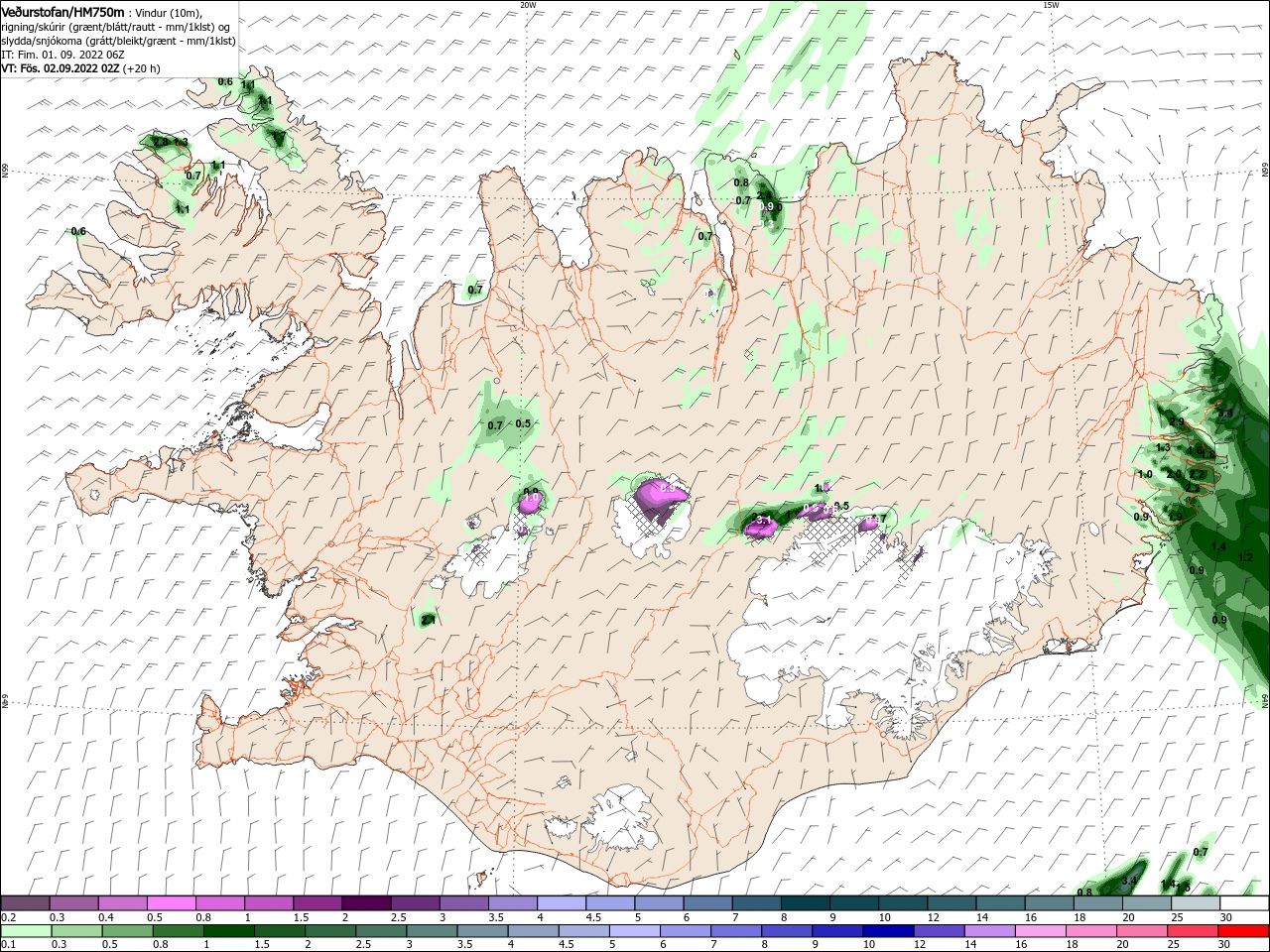This screenshot has width=1270, height=952.
Task: Click the 0.4 label under the top legend row
Action: point(106,917)
